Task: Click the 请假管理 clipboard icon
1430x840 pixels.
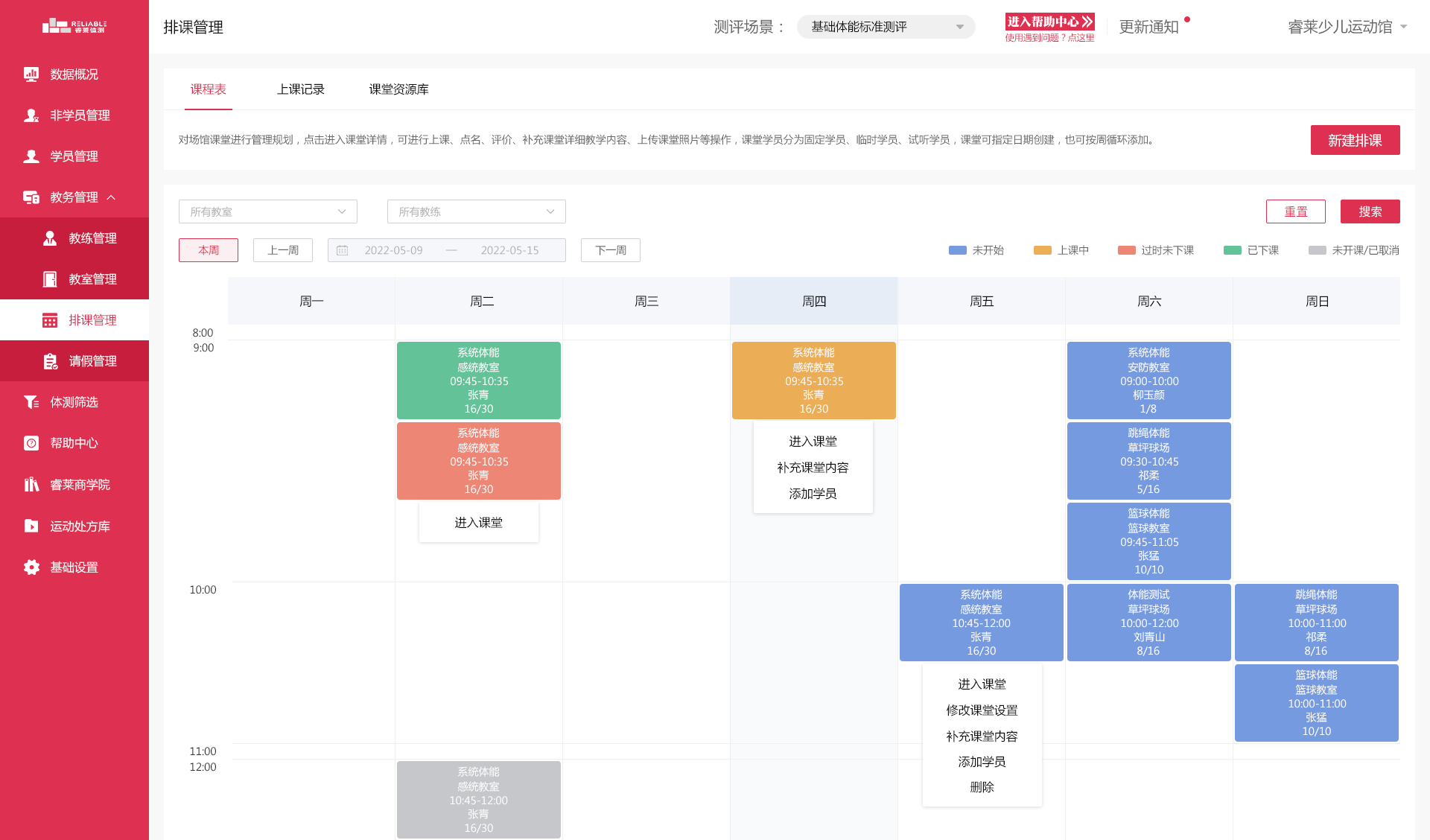Action: coord(50,361)
